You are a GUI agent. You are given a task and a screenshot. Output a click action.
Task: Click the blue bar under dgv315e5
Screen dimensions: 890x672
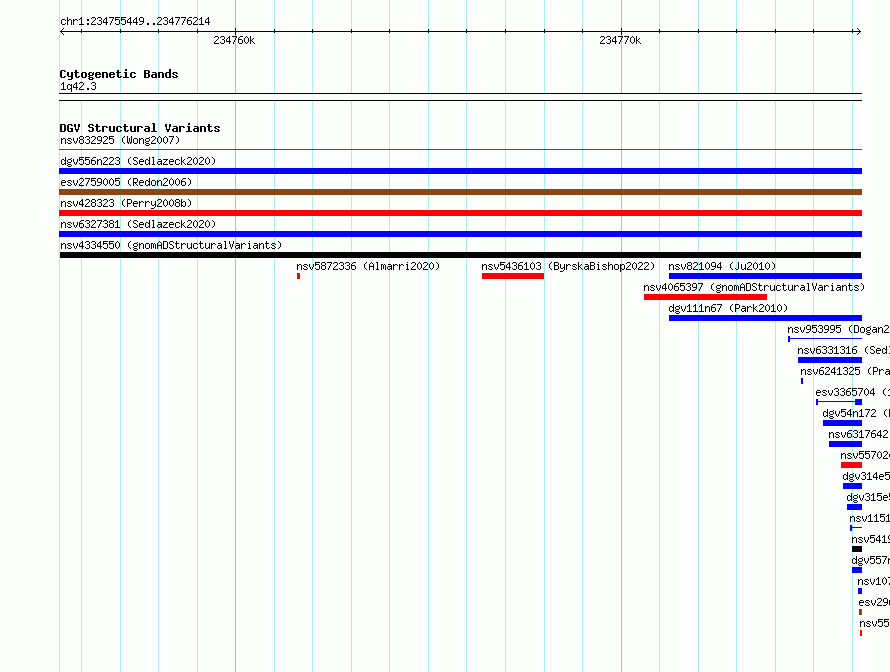854,507
